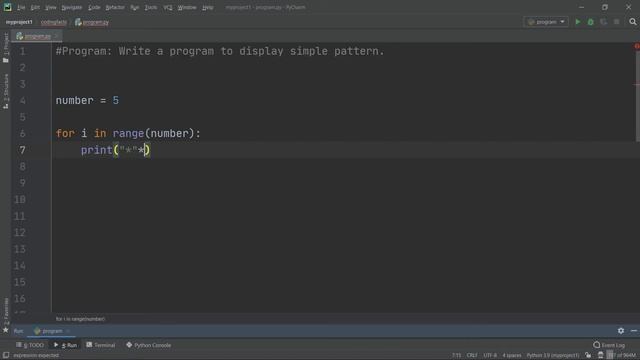The width and height of the screenshot is (640, 360).
Task: Open the Project tool window sidebar button
Action: click(x=6, y=48)
